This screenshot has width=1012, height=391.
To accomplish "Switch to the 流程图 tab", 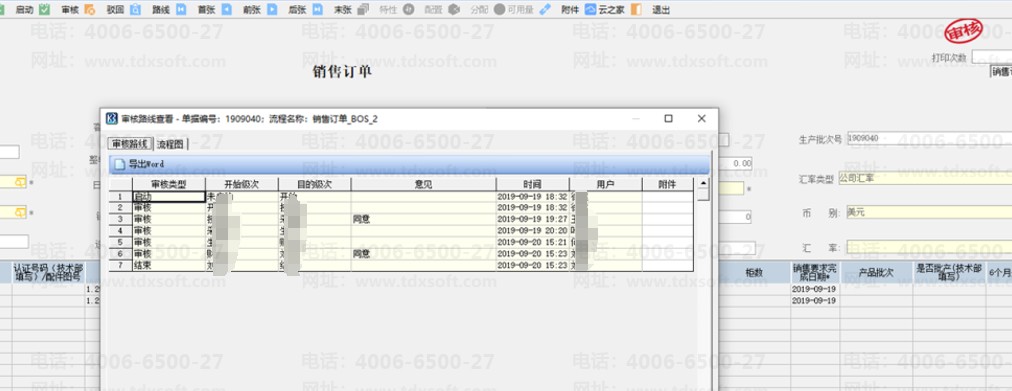I will 170,145.
